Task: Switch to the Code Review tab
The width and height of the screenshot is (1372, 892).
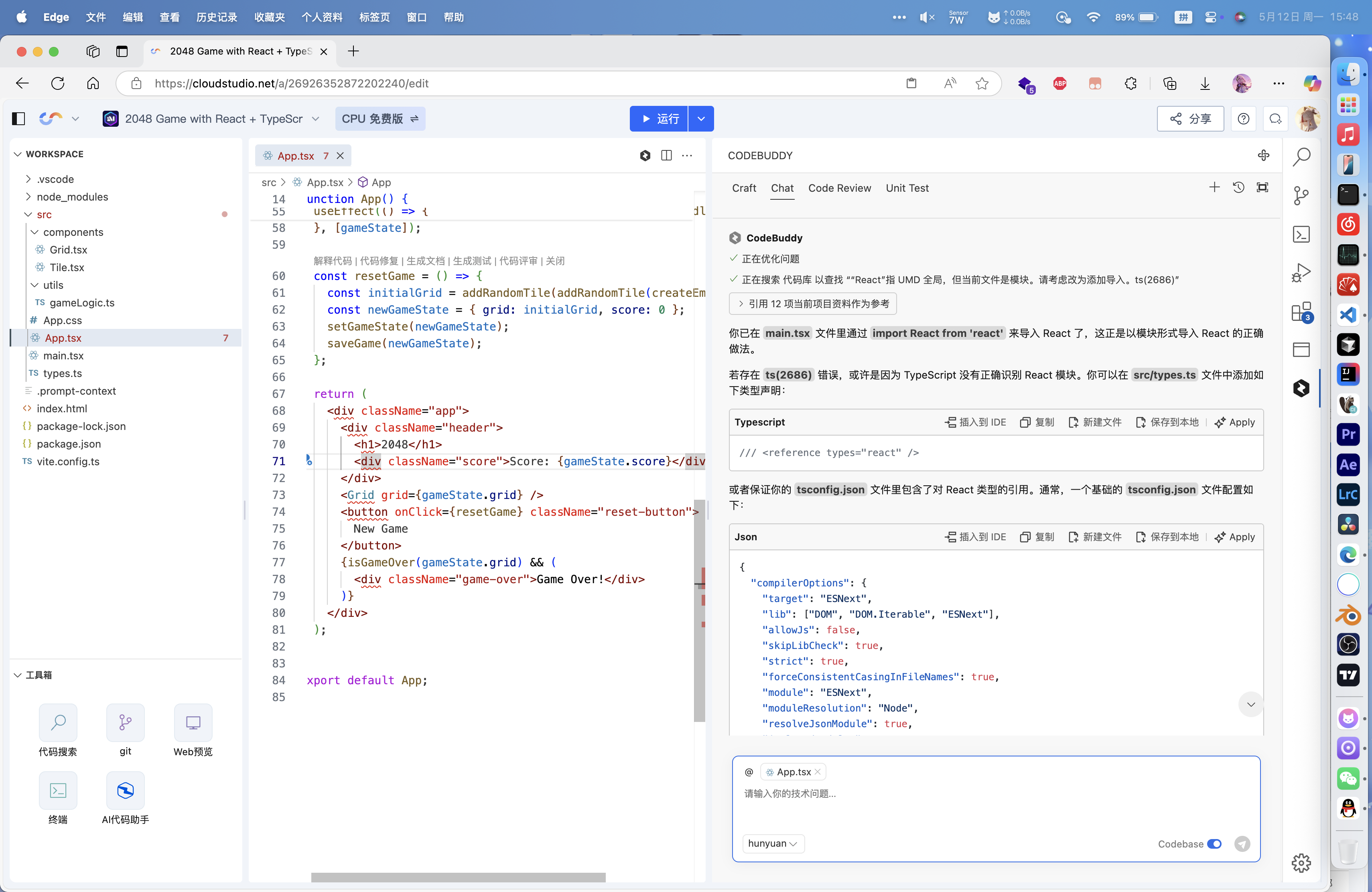Action: click(x=839, y=189)
